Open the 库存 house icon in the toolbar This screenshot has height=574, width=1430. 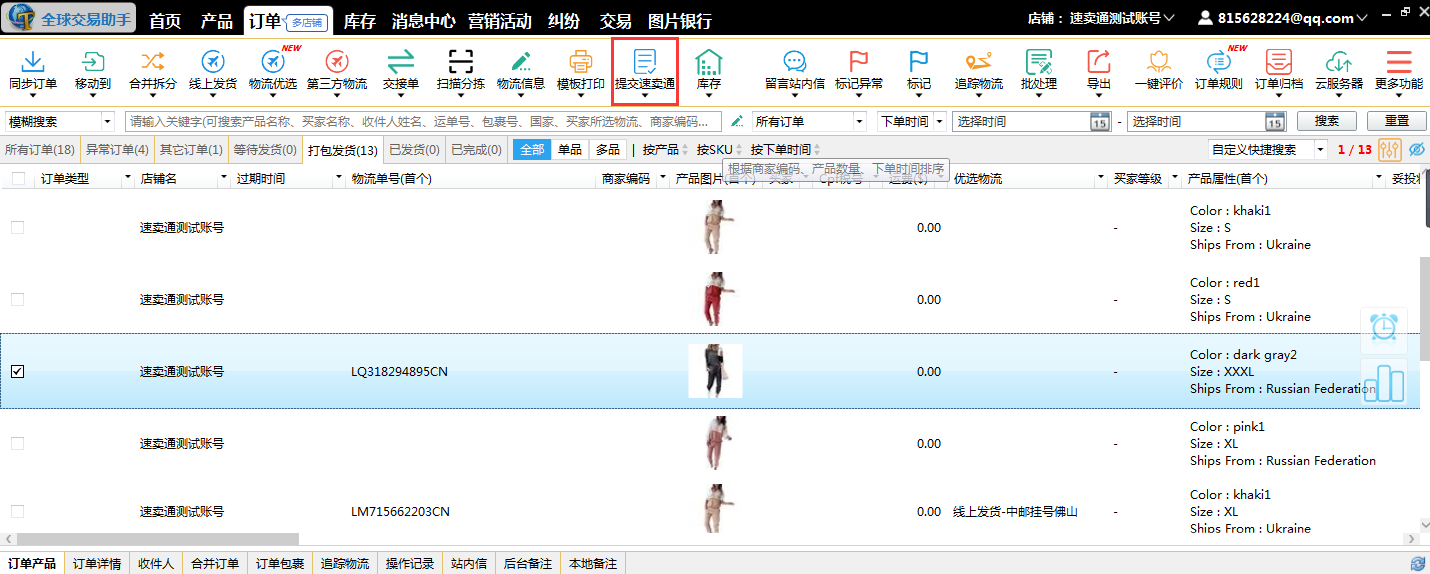[709, 62]
